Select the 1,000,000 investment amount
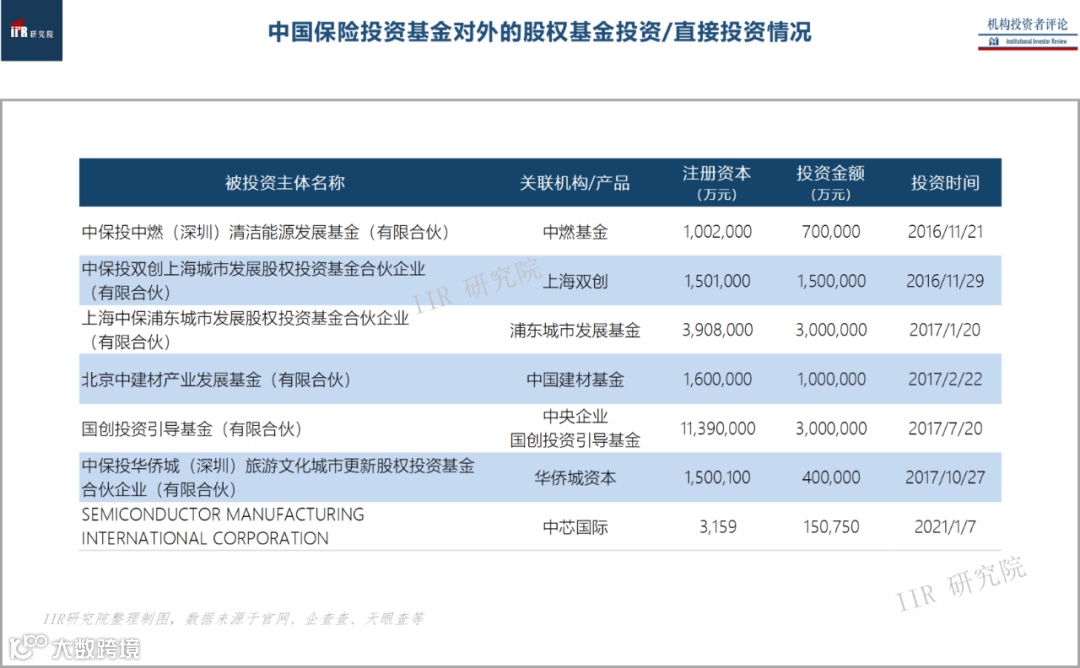This screenshot has height=668, width=1080. point(831,379)
